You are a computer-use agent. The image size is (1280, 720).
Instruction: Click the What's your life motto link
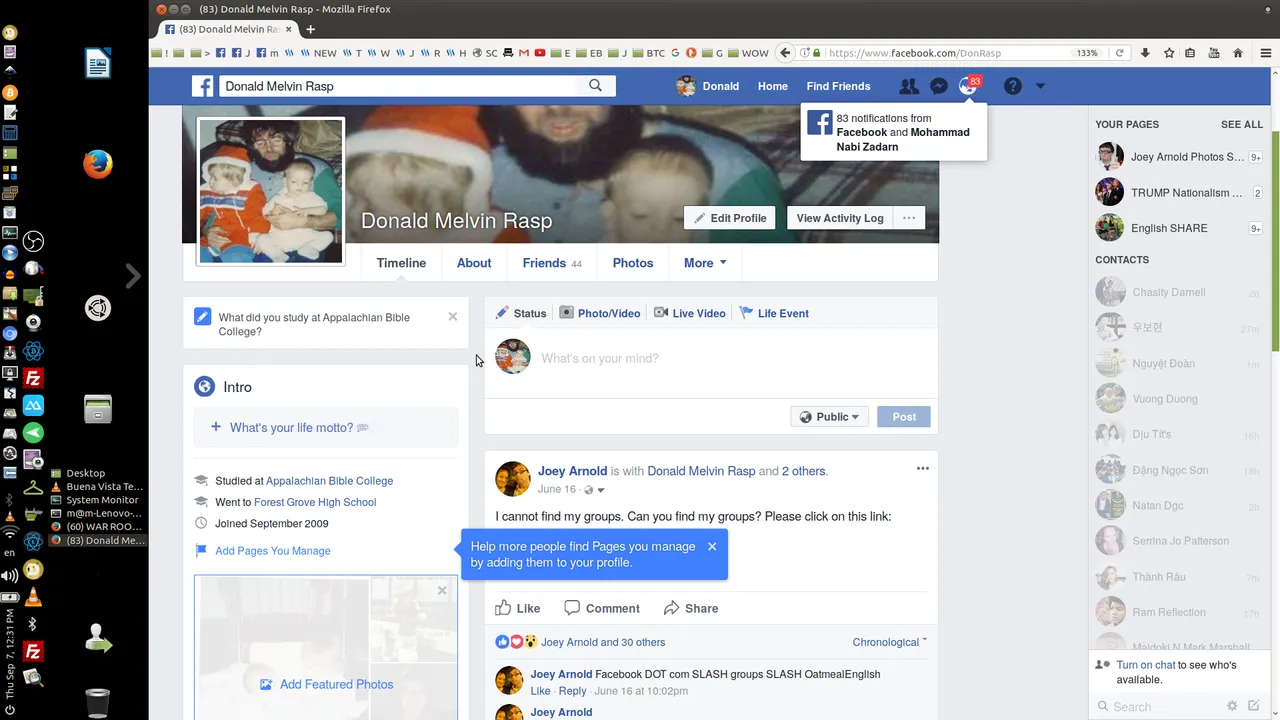pos(291,427)
